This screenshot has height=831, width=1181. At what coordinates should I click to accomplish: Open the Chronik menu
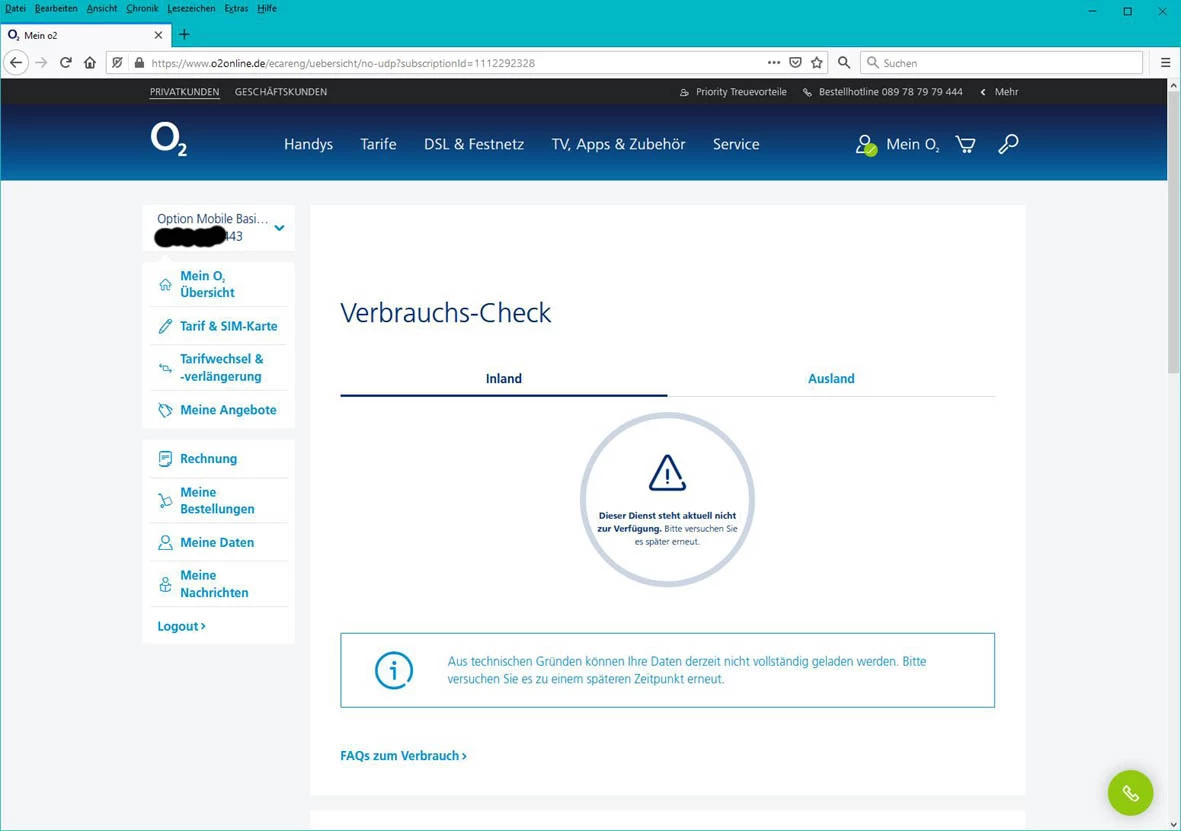142,8
